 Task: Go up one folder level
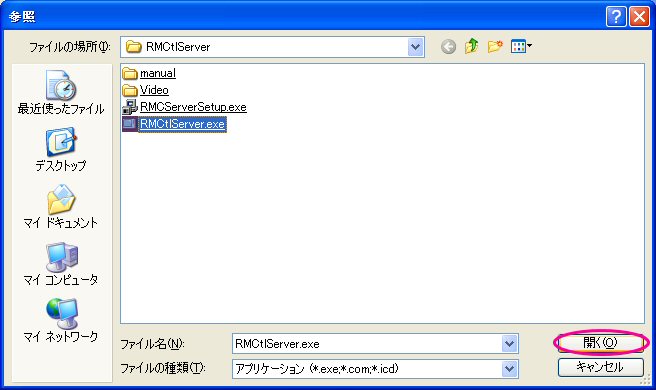click(472, 46)
